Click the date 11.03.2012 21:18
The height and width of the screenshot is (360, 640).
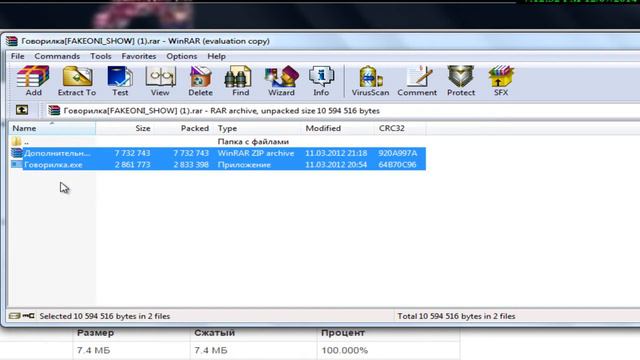click(336, 153)
